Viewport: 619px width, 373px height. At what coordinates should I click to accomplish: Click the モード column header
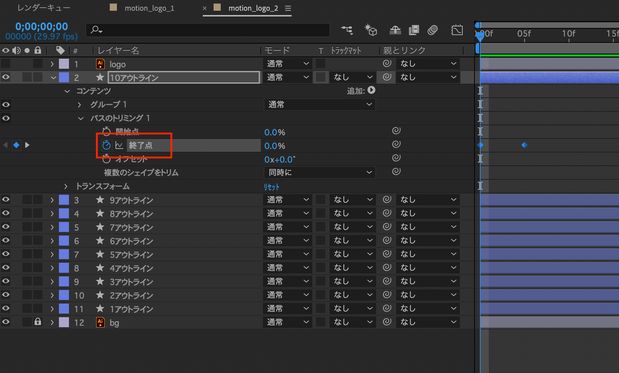(x=277, y=51)
